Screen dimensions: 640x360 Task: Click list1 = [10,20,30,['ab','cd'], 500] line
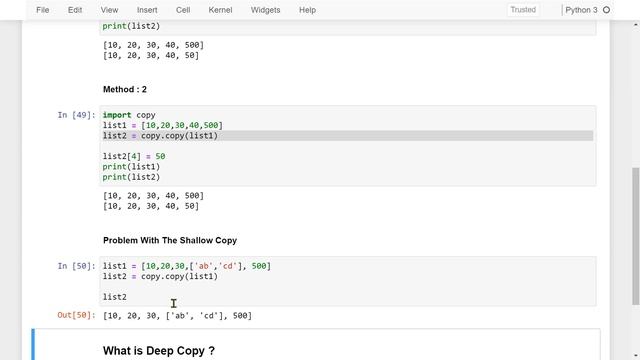click(187, 266)
